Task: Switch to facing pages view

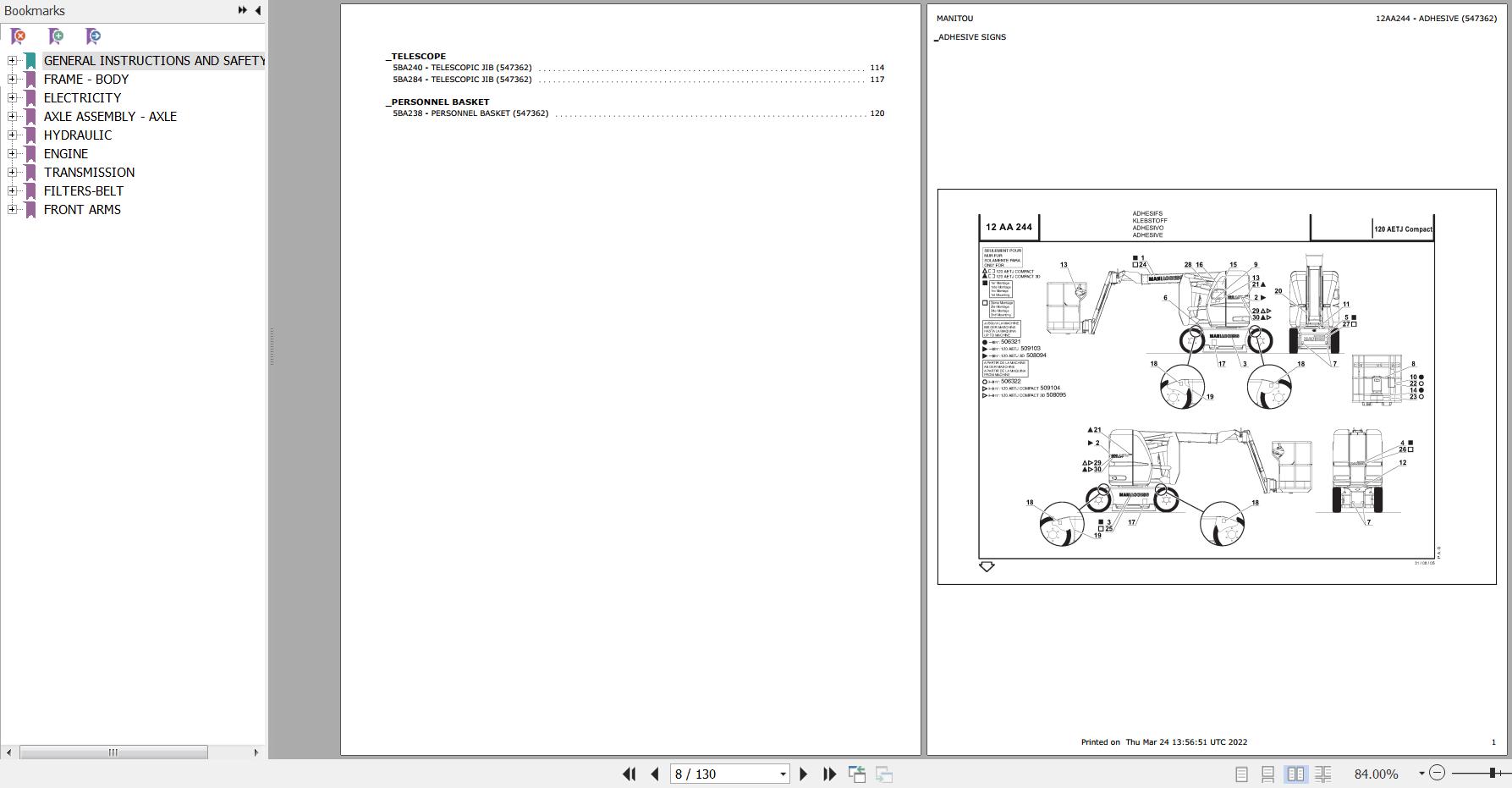Action: 1295,774
